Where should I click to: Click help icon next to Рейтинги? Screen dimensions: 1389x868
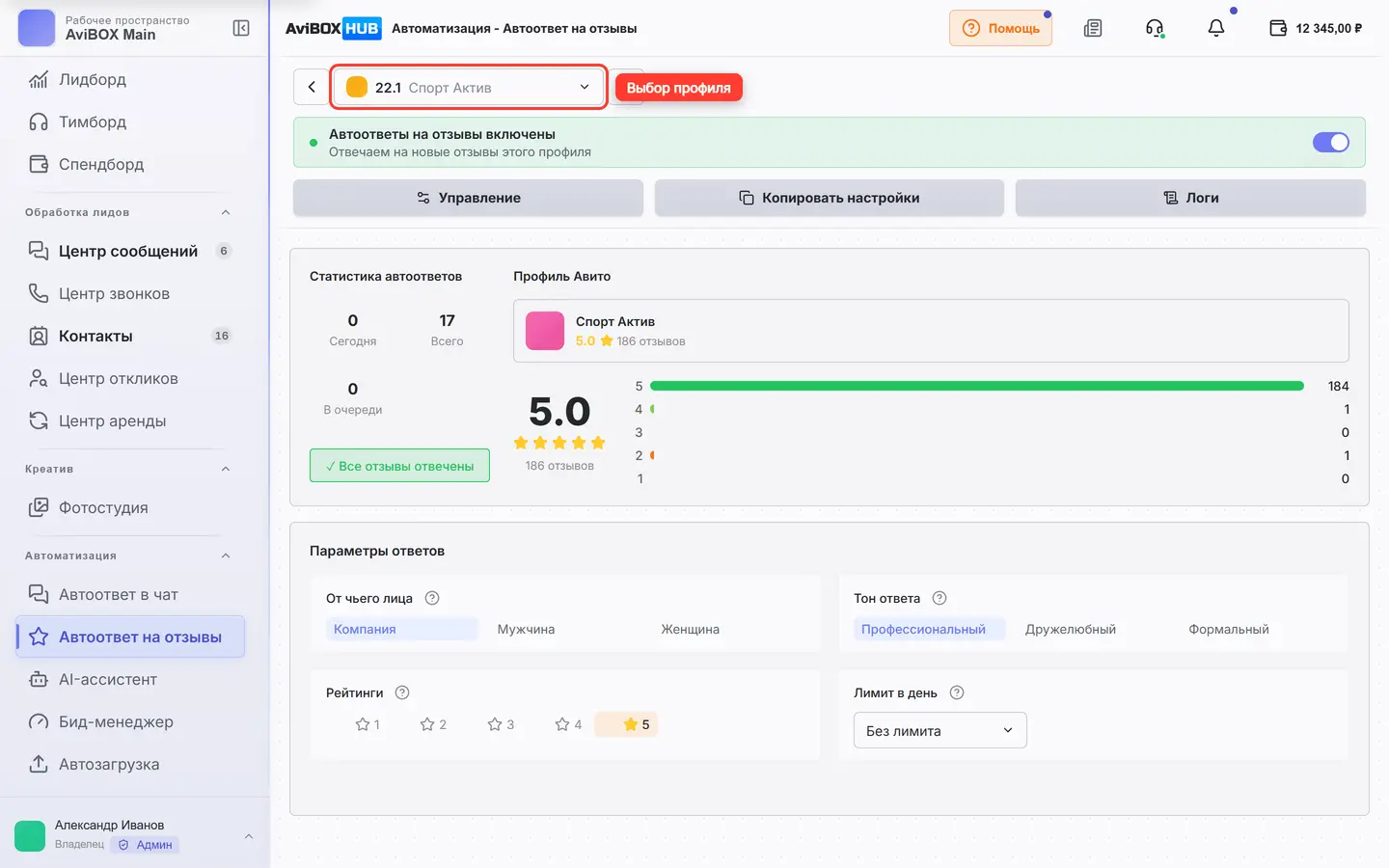click(x=403, y=692)
